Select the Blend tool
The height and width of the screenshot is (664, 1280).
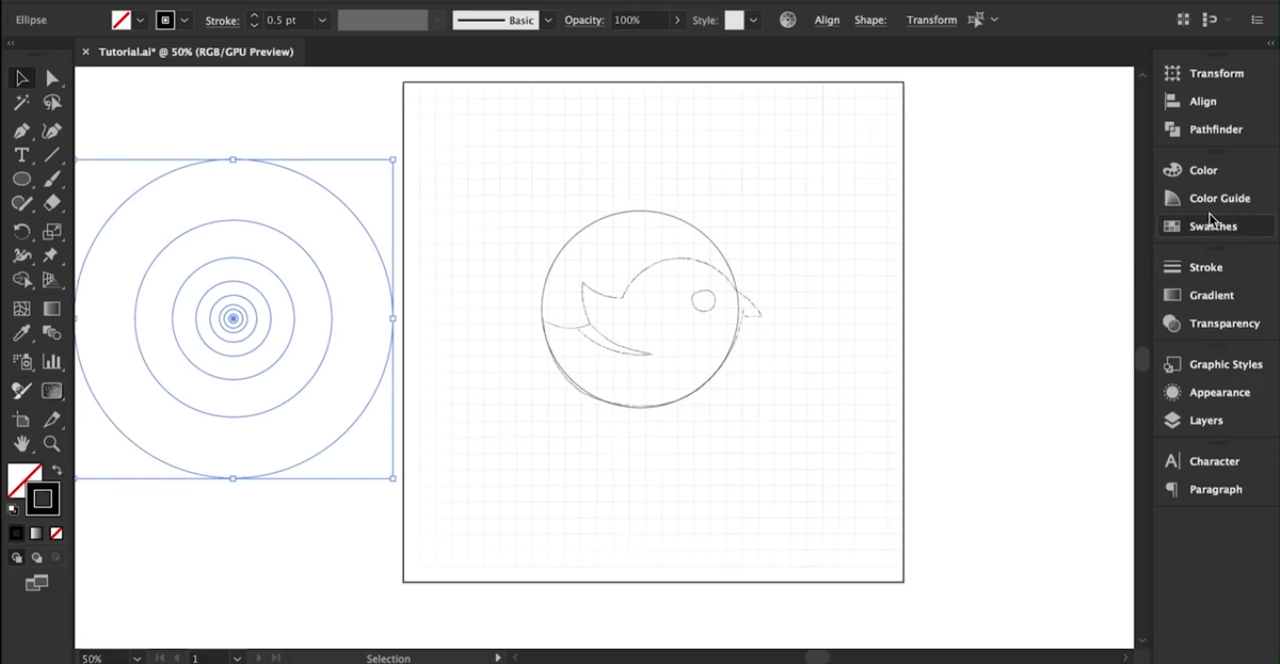pos(52,333)
